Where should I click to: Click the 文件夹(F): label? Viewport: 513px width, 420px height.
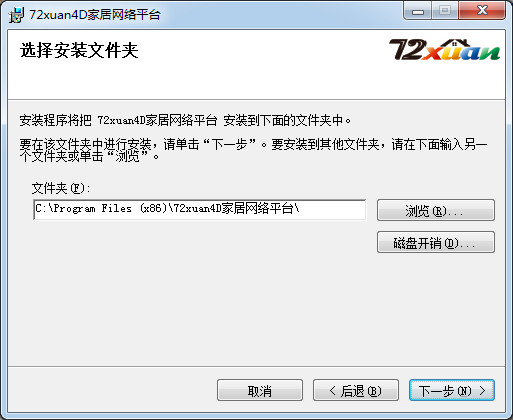[61, 188]
